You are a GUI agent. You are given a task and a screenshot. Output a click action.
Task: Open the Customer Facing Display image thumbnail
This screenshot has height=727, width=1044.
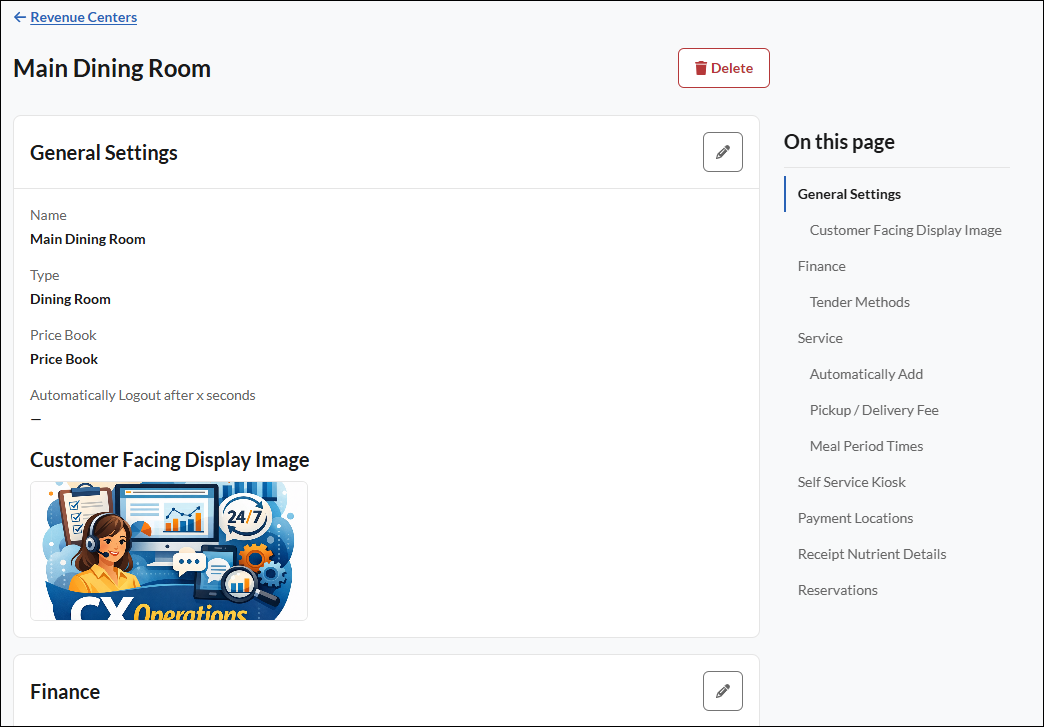169,551
